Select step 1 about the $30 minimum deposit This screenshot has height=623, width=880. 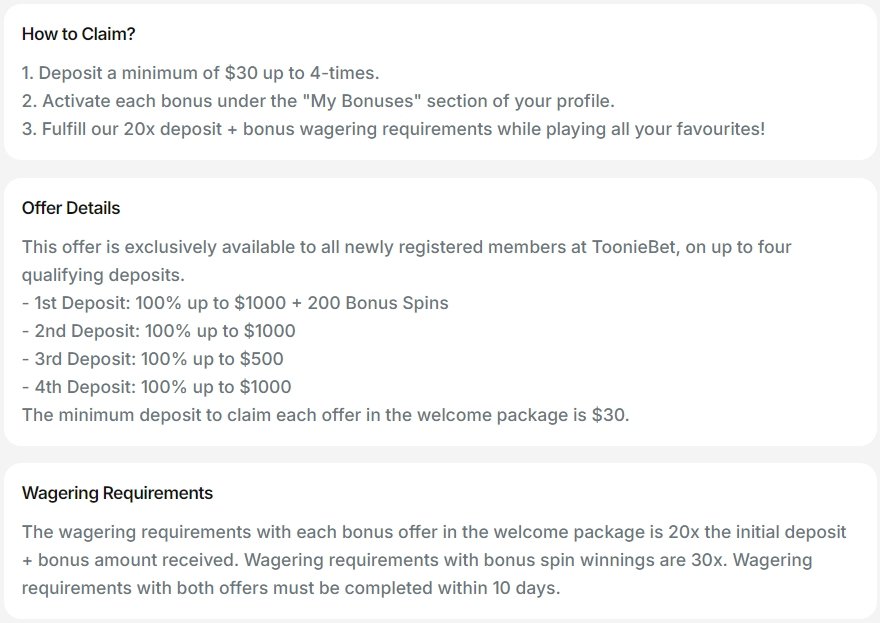200,73
